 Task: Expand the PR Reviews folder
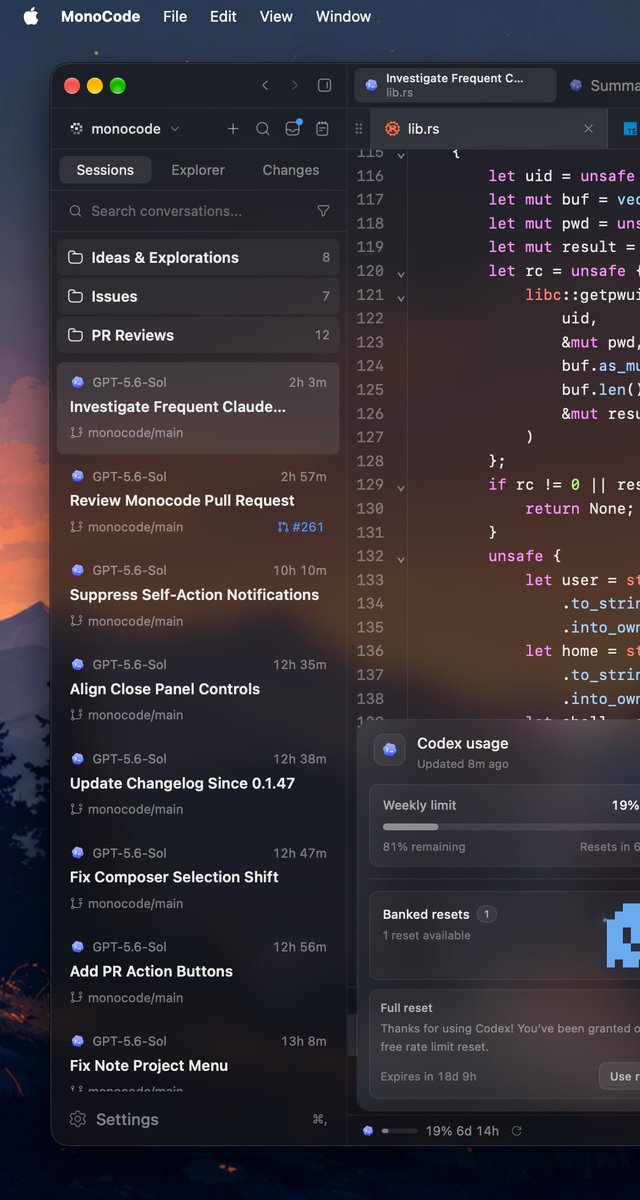198,335
